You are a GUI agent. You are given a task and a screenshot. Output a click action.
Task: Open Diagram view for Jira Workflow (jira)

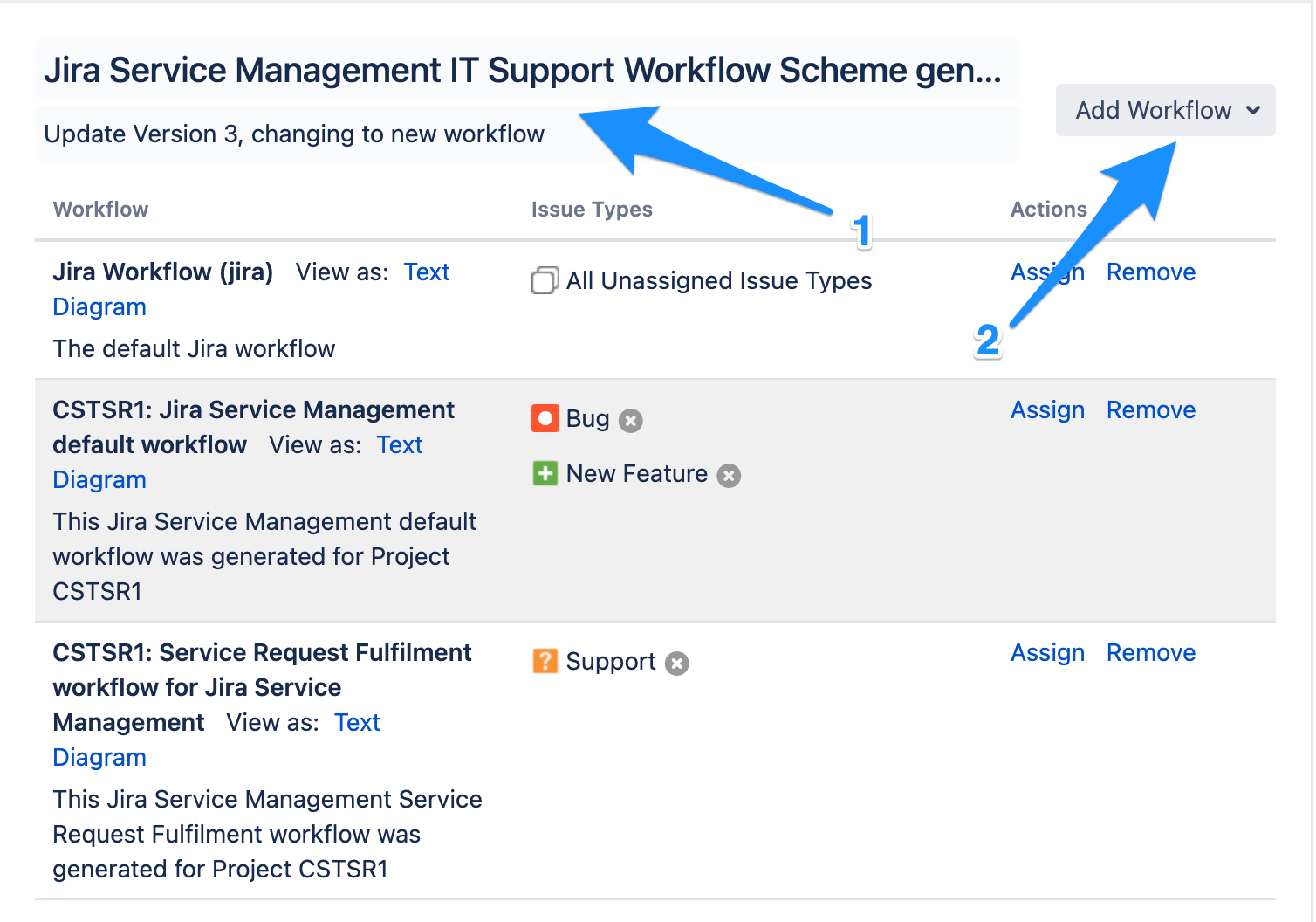(99, 307)
